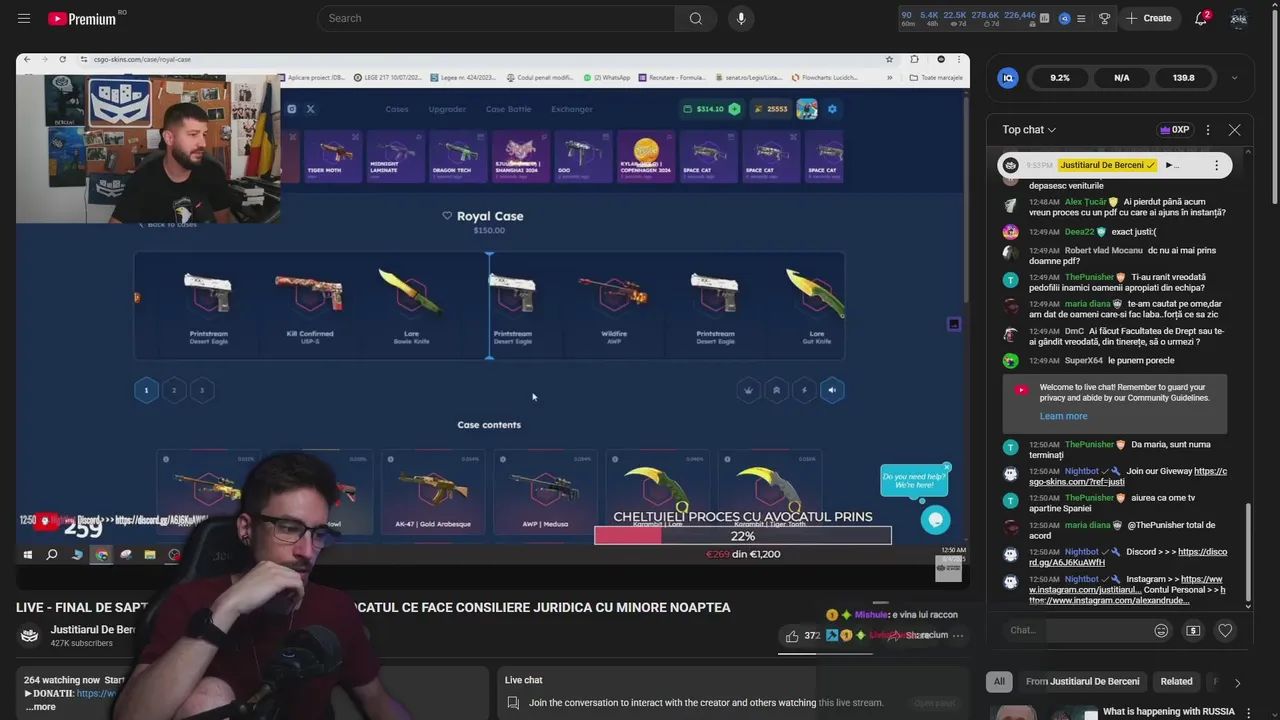Open the bar chart stats icon
The image size is (1280, 720).
click(1044, 18)
